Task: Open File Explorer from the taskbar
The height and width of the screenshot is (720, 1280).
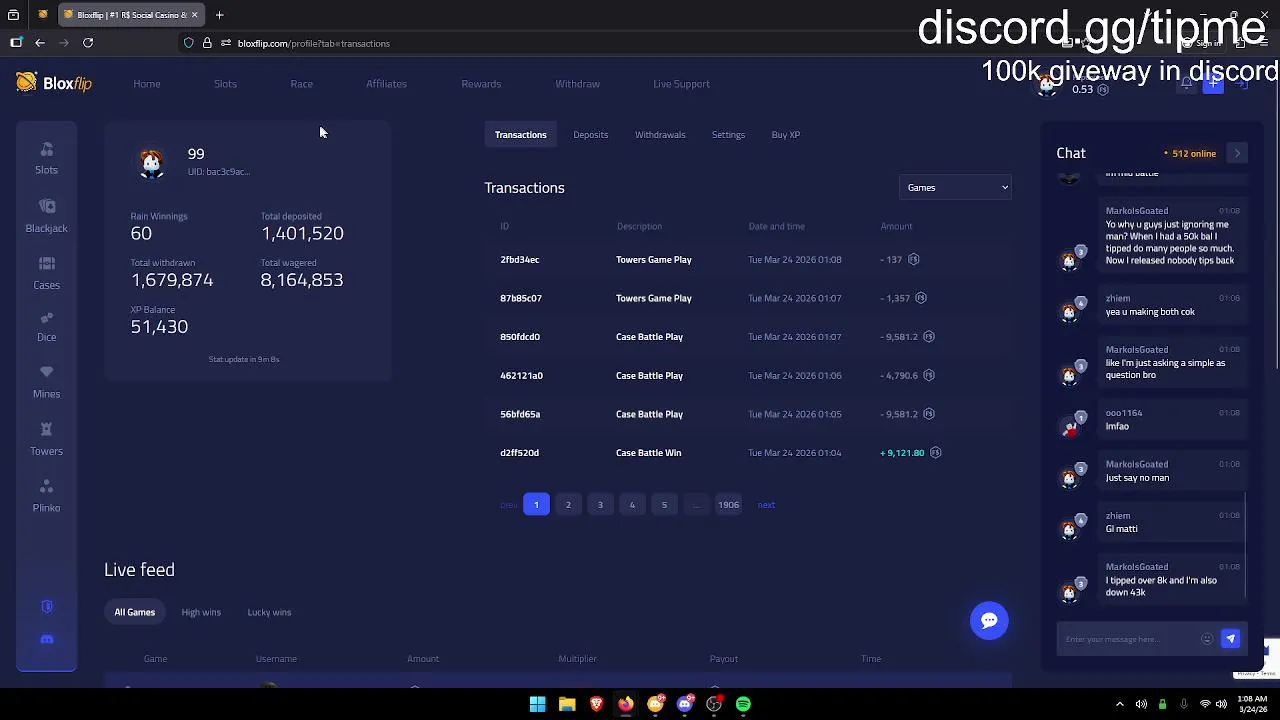Action: 567,704
